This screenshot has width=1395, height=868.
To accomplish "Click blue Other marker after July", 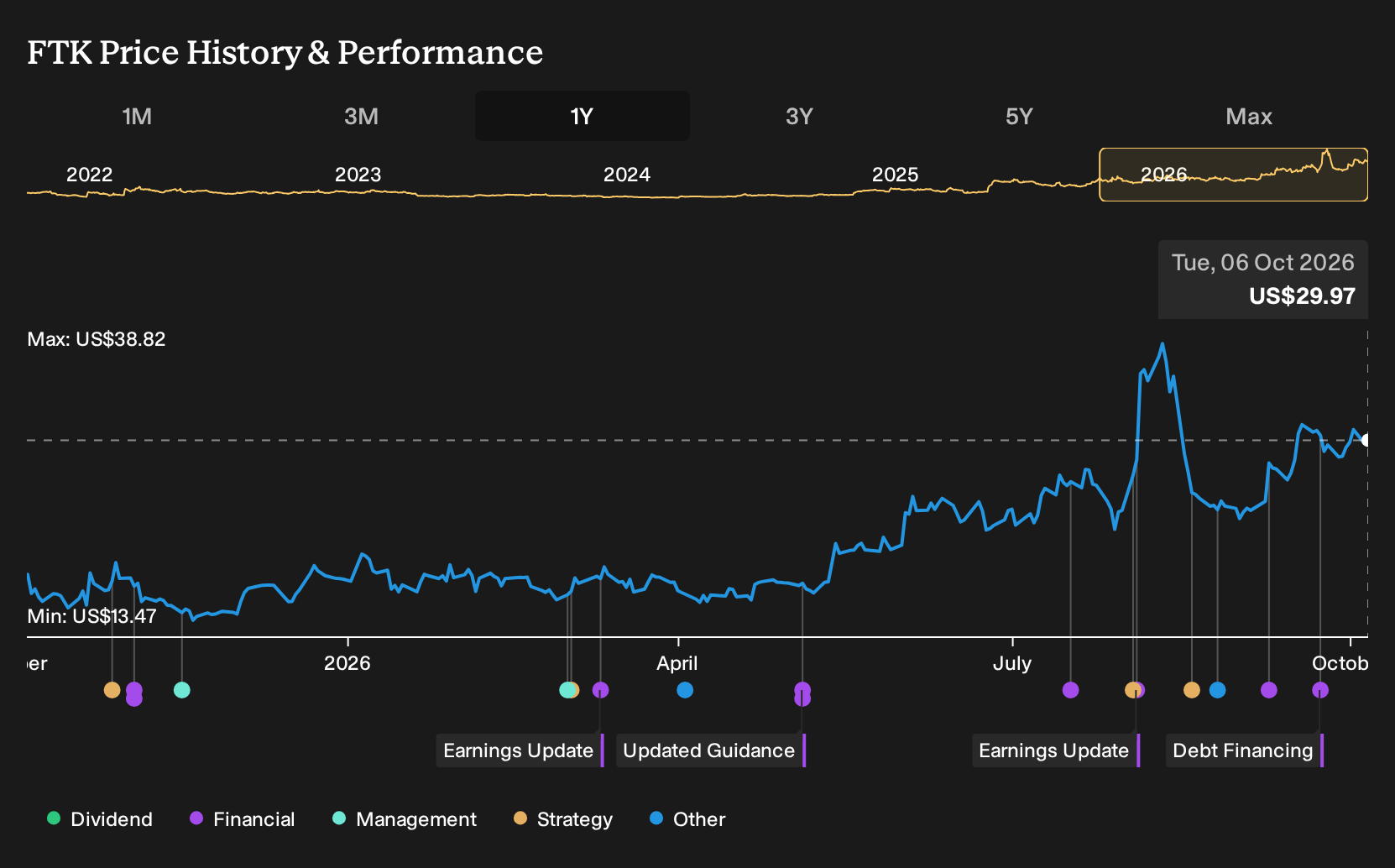I will point(1217,690).
